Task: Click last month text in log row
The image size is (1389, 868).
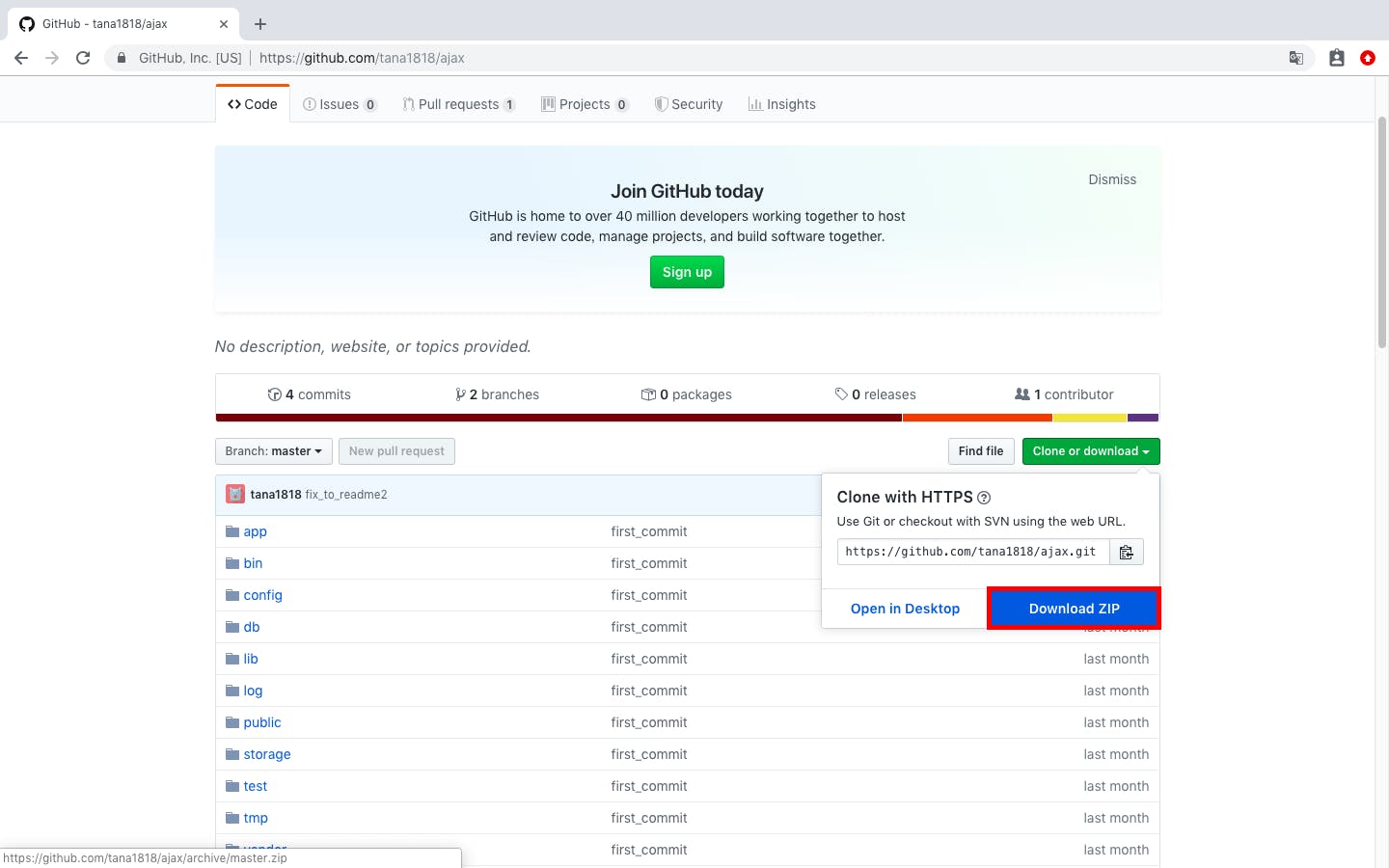Action: coord(1116,691)
